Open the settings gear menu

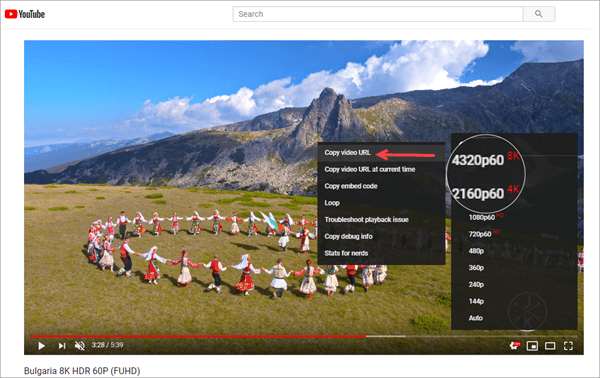coord(515,346)
